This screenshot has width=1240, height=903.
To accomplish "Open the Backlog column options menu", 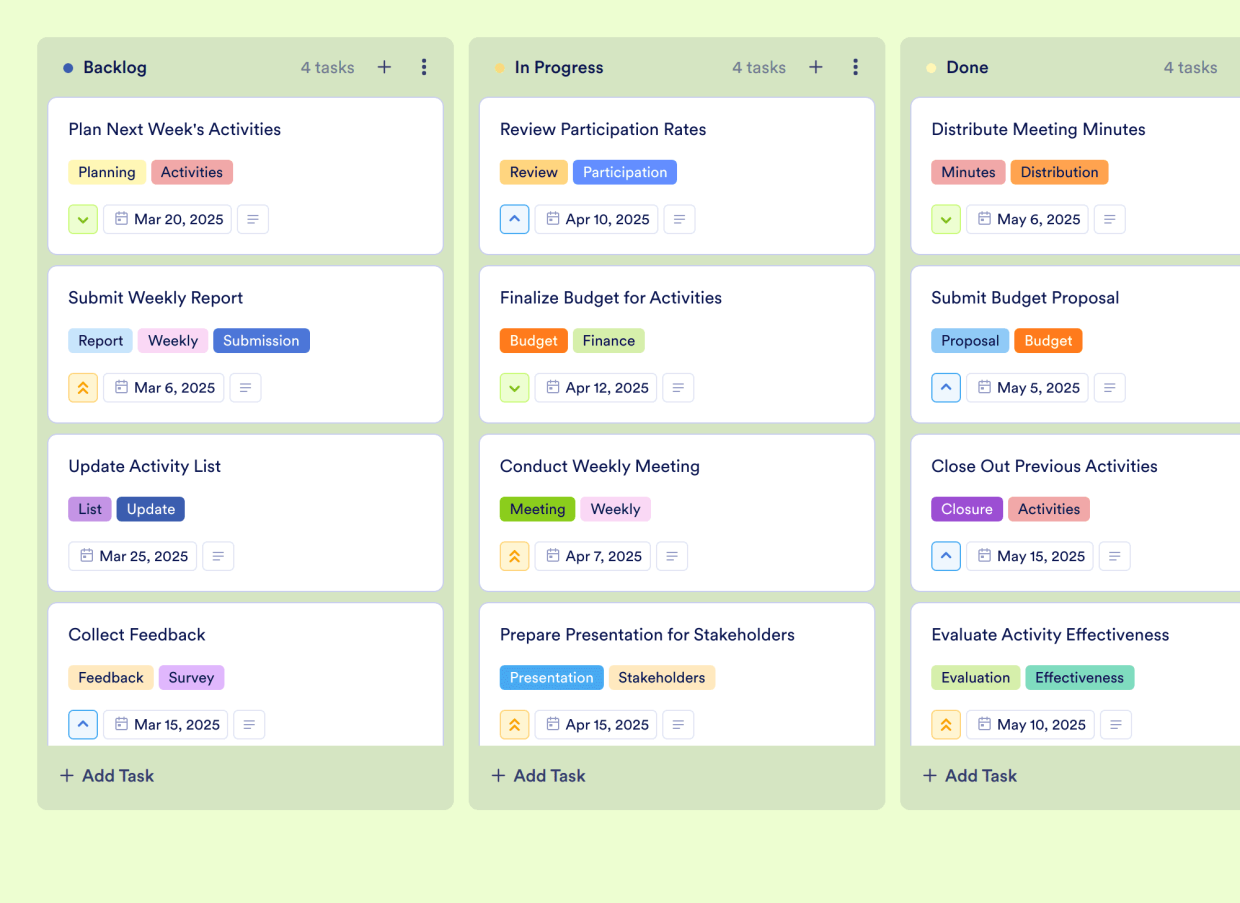I will pos(424,67).
